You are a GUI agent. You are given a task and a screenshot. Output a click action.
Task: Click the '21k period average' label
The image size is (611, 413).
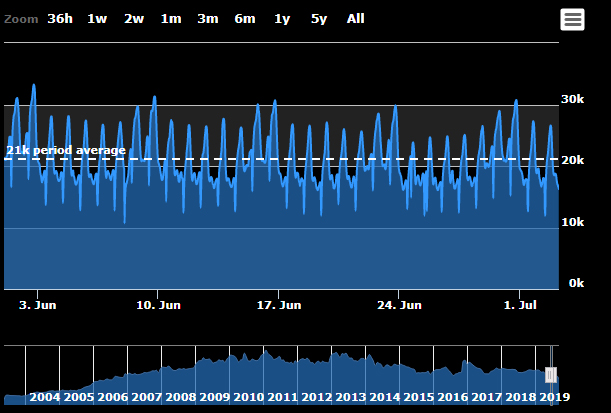66,150
